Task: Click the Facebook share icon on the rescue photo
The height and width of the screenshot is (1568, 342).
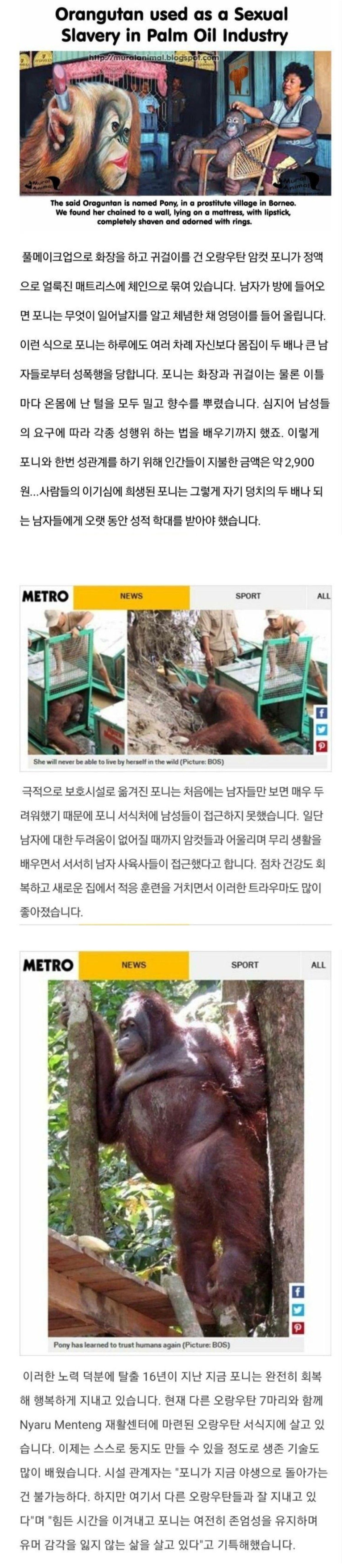Action: tap(321, 712)
